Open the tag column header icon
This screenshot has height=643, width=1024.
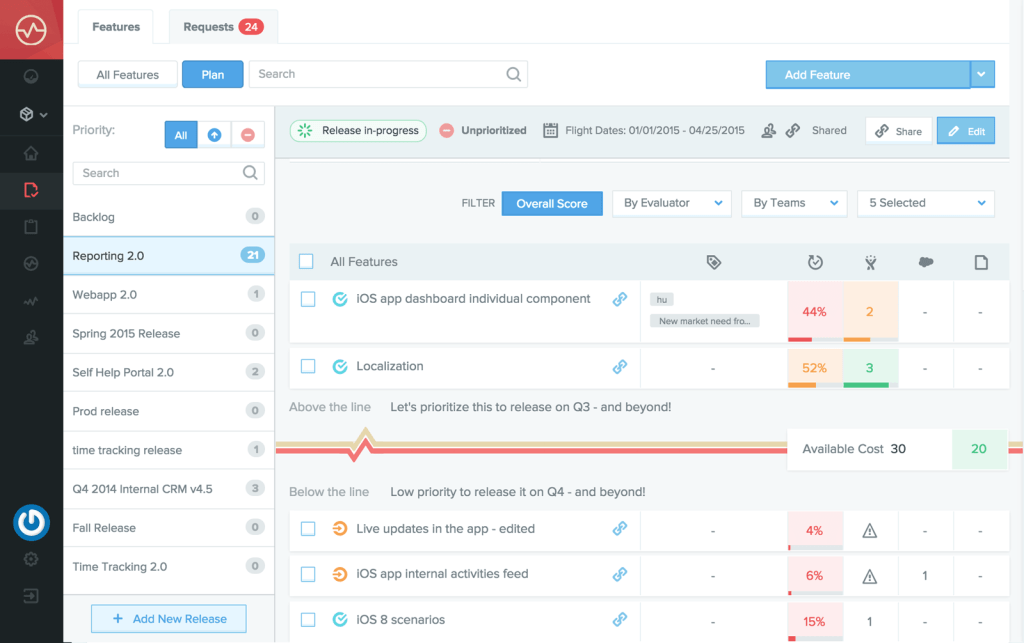click(713, 261)
